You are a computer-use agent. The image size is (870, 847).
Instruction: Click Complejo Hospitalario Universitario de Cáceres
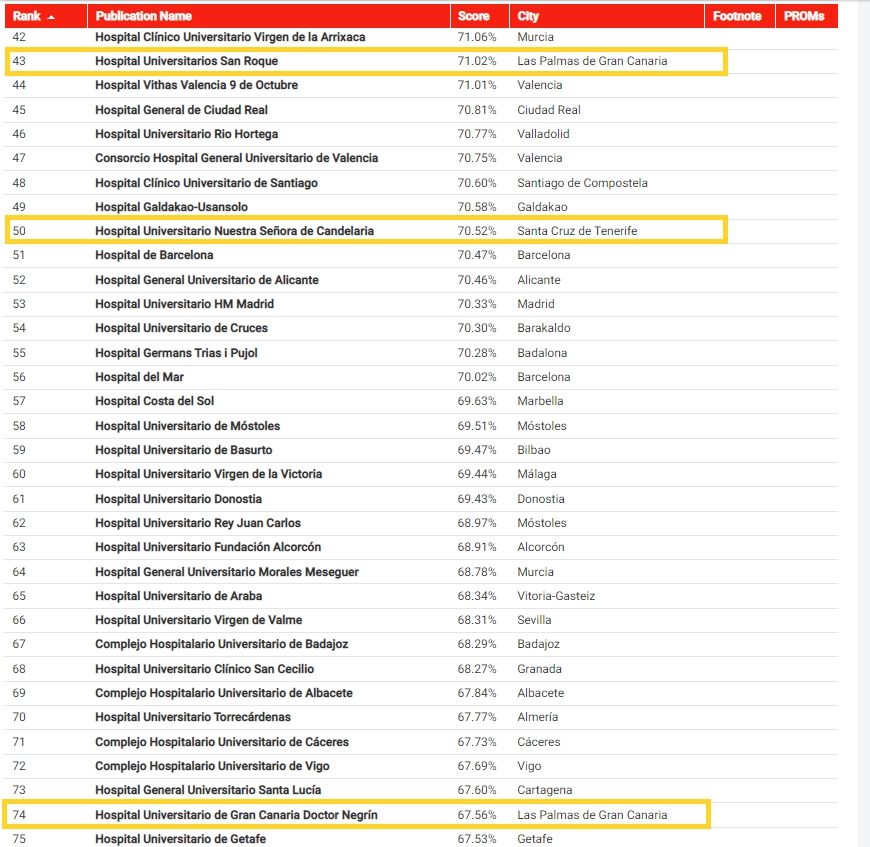pyautogui.click(x=222, y=742)
